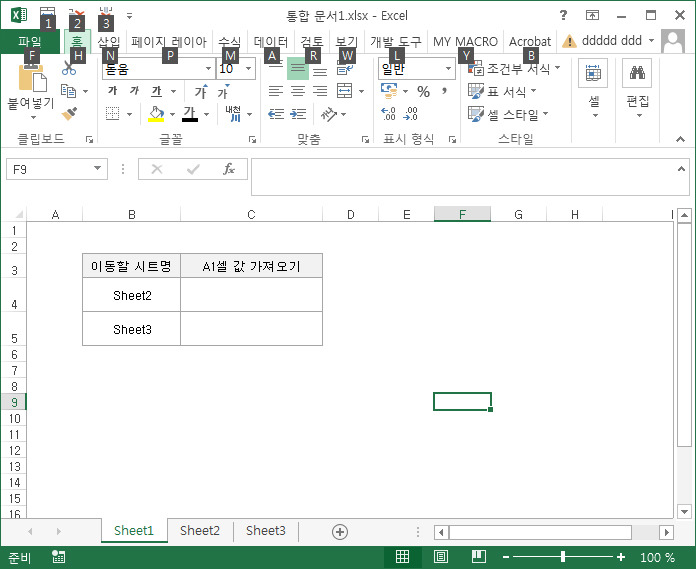Viewport: 696px width, 569px height.
Task: Switch to the 페이지 레이아웃 tab
Action: [169, 42]
